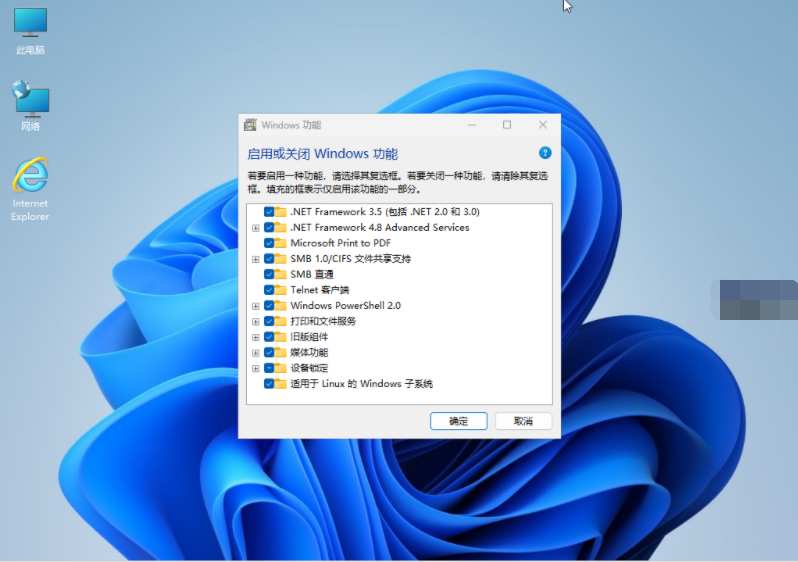798x562 pixels.
Task: Click folder icon beside SMB 直通
Action: tap(280, 274)
